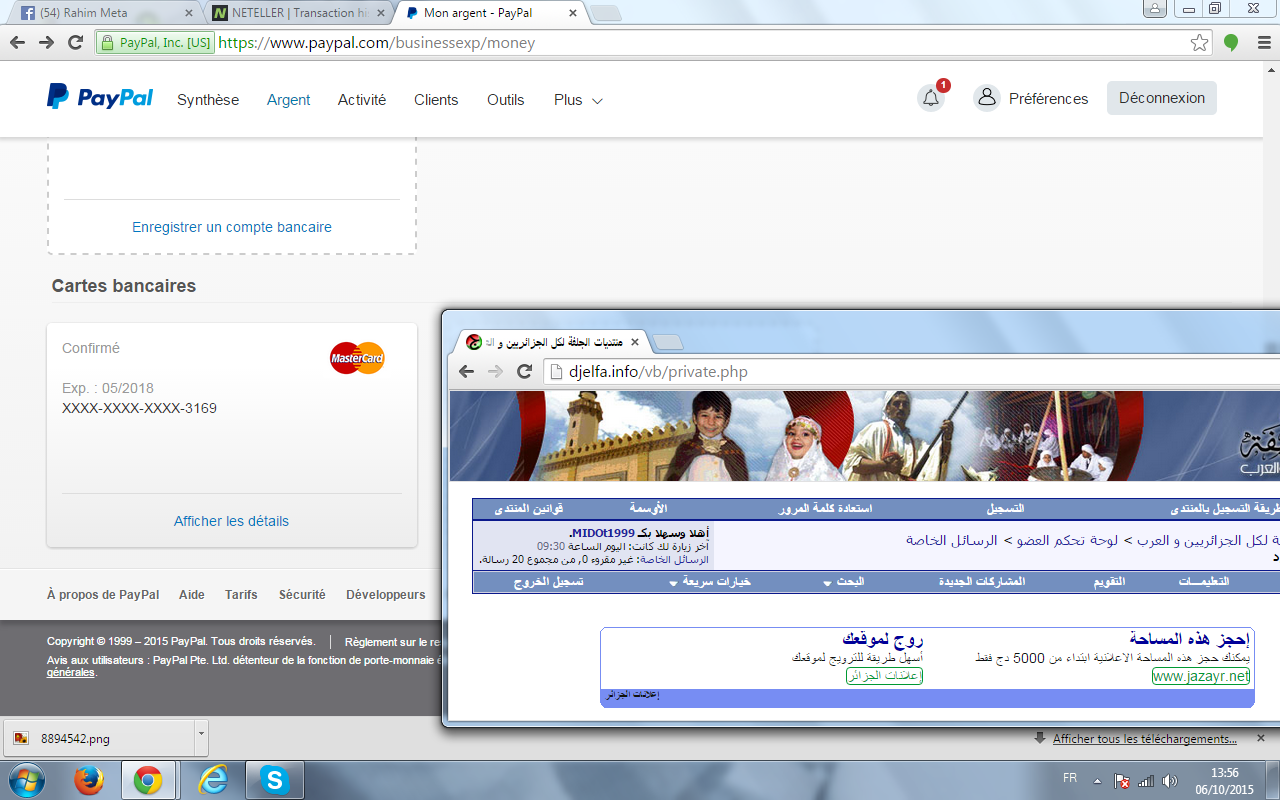Open the Sécurité footer link

point(302,594)
